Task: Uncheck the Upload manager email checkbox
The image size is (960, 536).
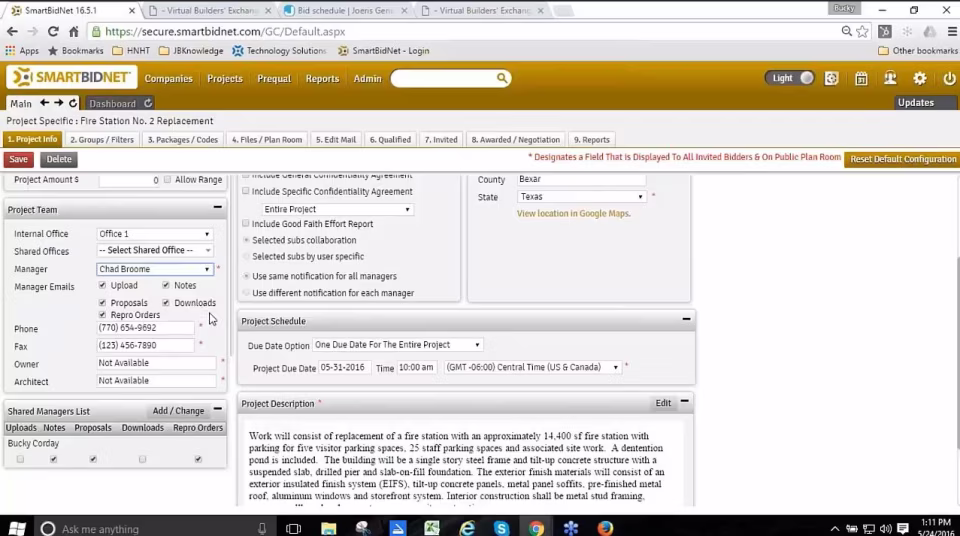Action: (x=102, y=286)
